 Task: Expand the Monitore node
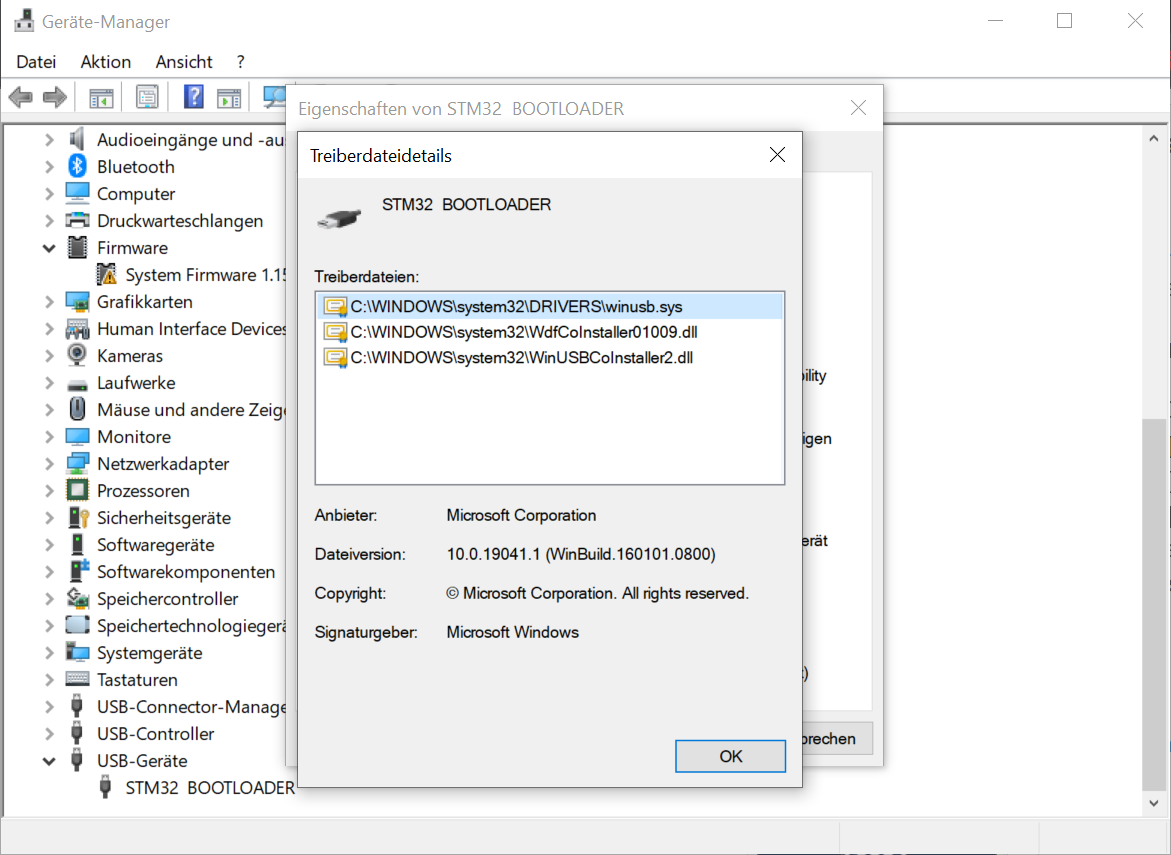[49, 436]
